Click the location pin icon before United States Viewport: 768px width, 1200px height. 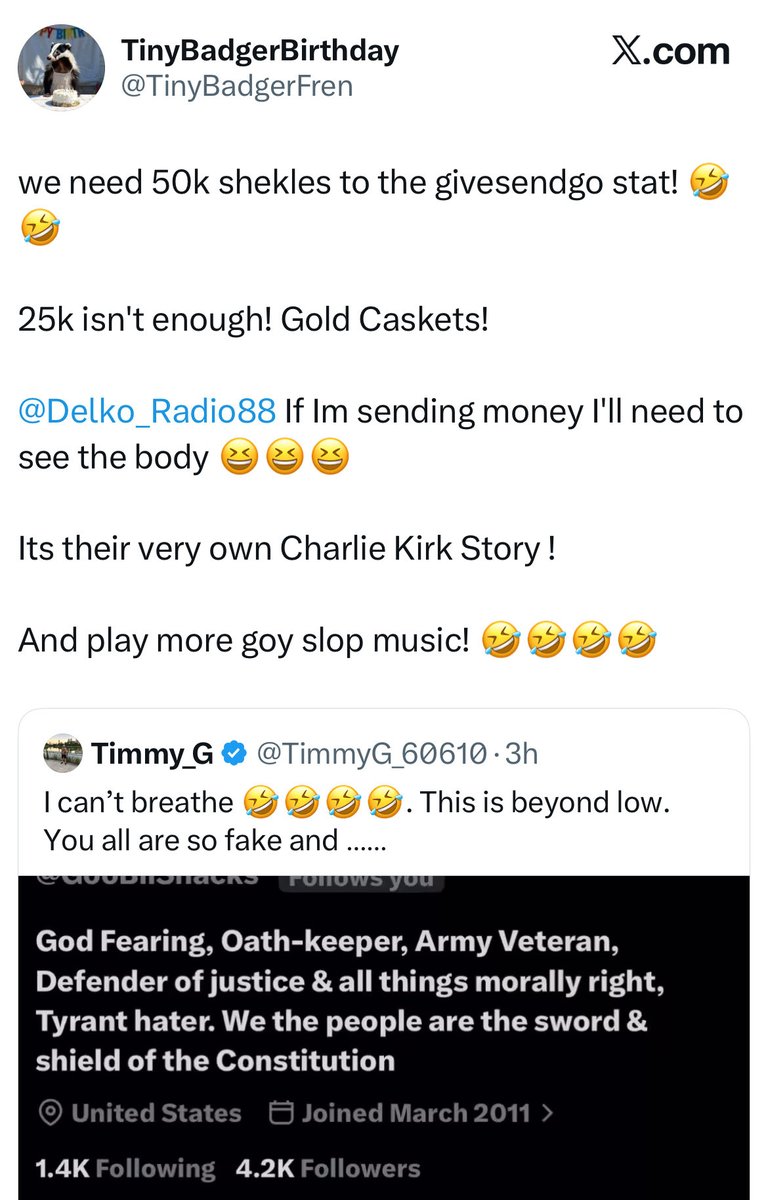coord(48,1113)
